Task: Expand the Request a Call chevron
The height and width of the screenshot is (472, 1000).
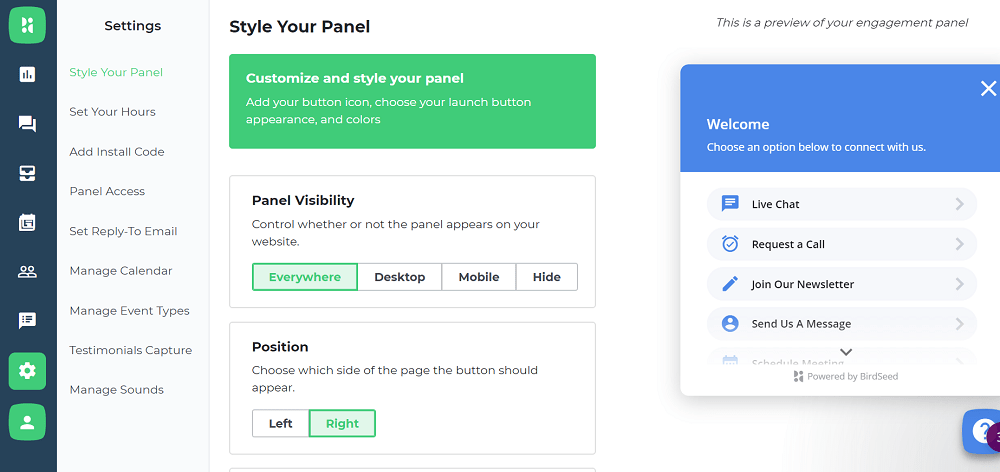Action: (959, 244)
